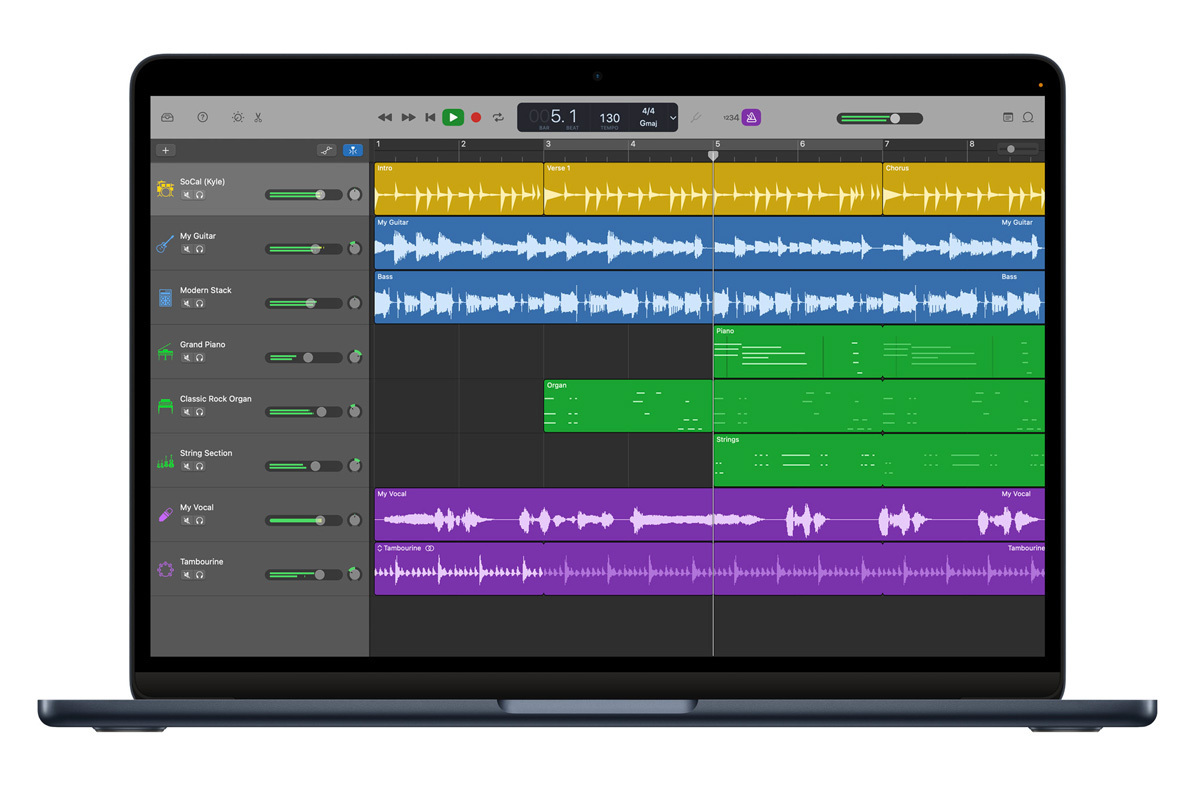
Task: Open the Library panel icon
Action: pyautogui.click(x=167, y=117)
